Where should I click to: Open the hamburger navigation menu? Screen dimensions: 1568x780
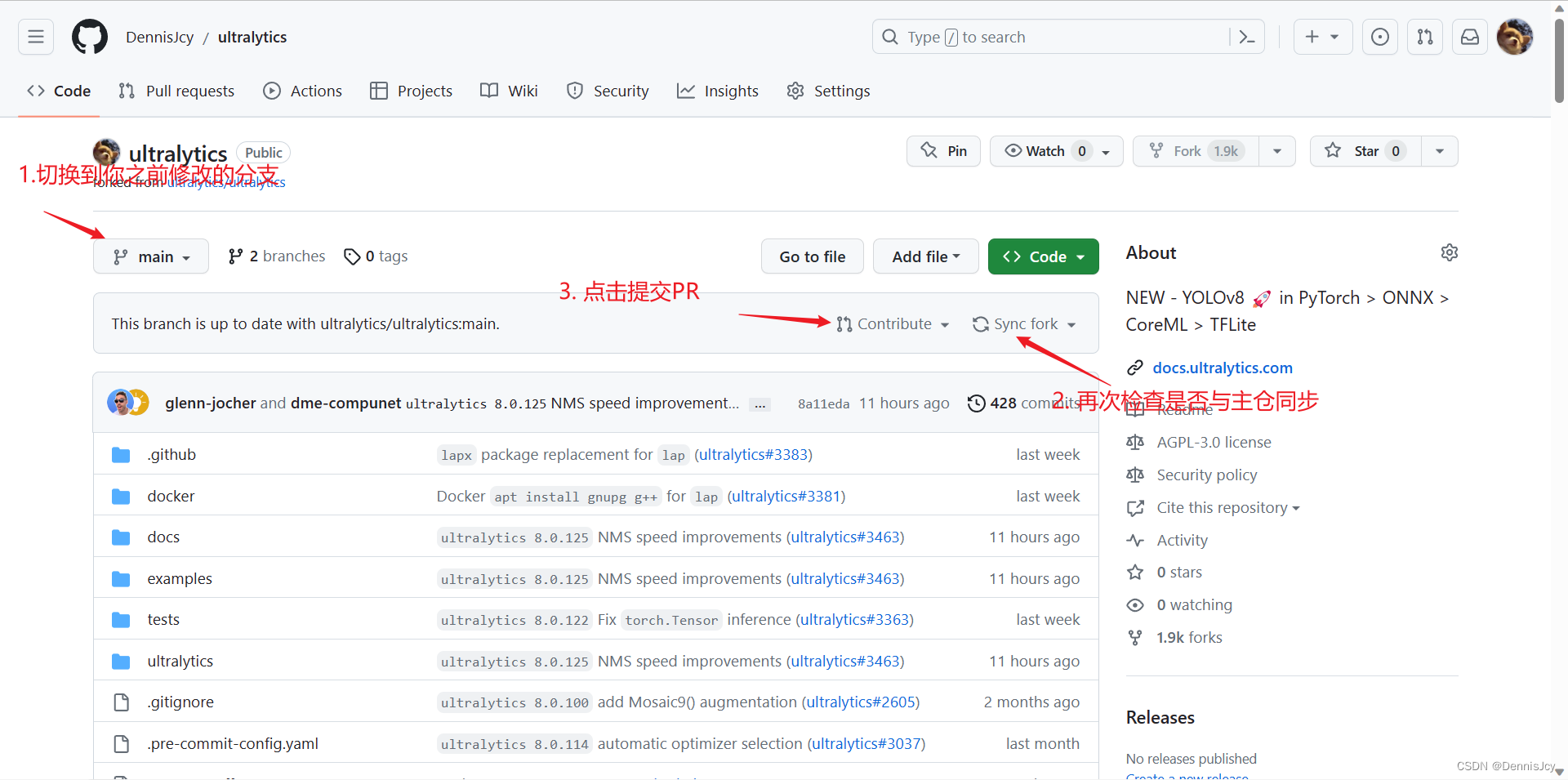point(36,37)
